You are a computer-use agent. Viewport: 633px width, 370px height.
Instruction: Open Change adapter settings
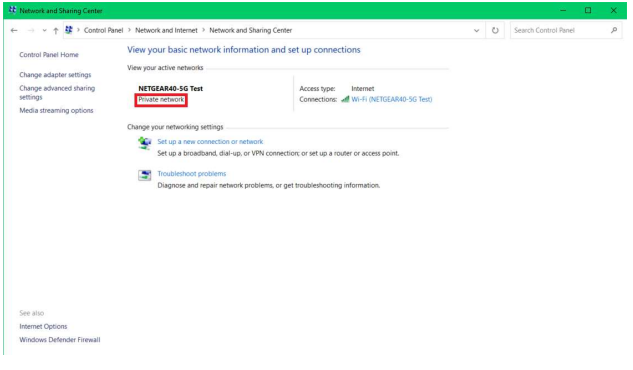(55, 75)
